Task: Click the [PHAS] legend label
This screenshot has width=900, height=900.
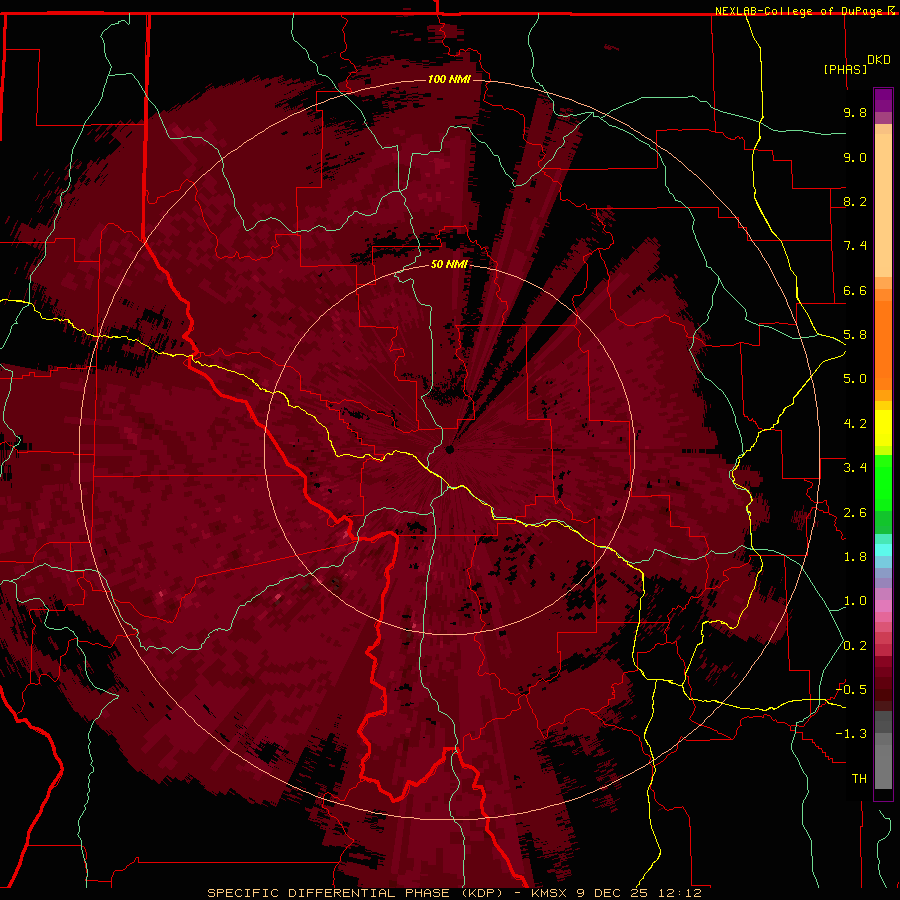Action: pyautogui.click(x=845, y=69)
